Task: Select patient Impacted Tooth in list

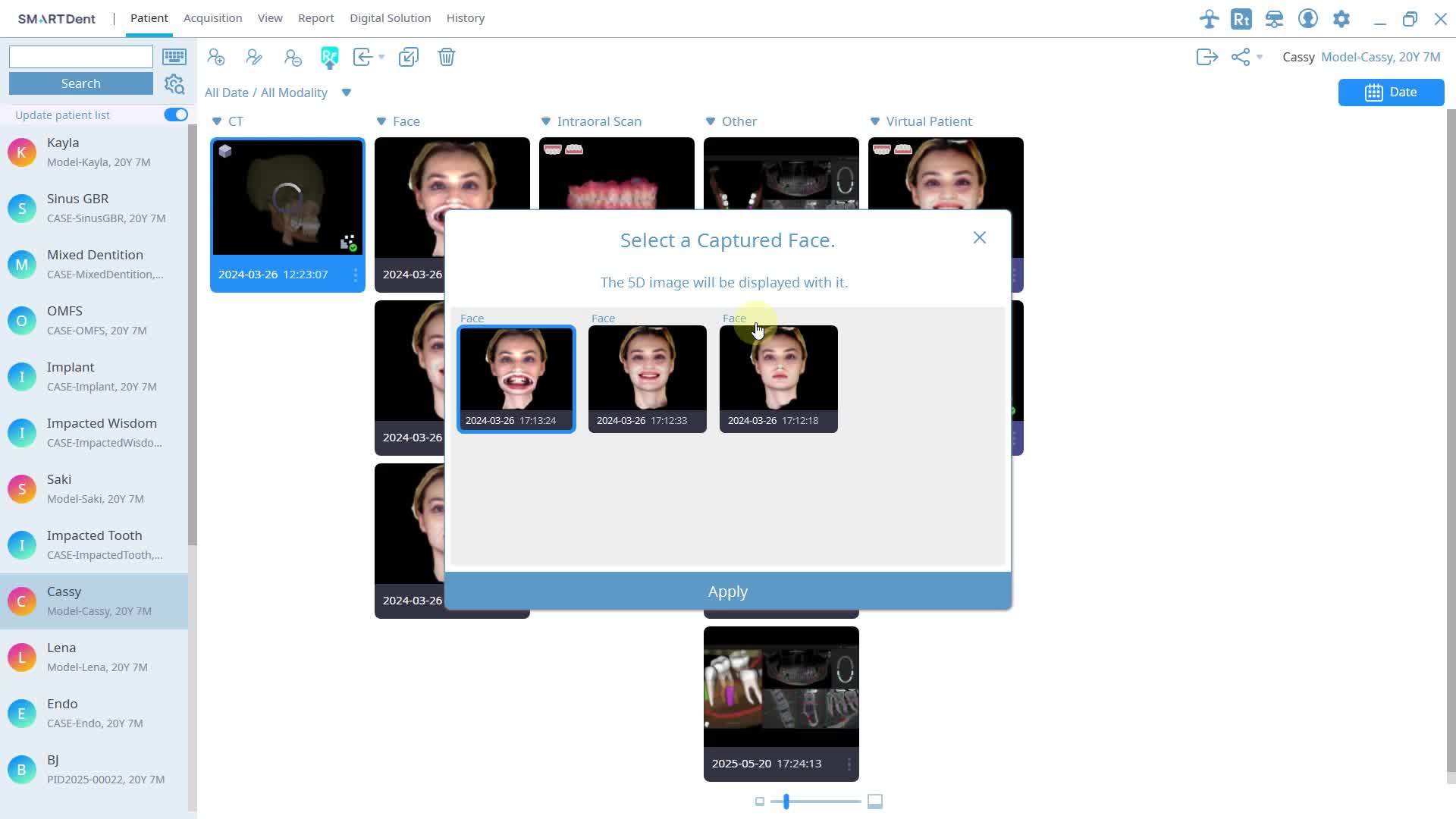Action: [x=94, y=544]
